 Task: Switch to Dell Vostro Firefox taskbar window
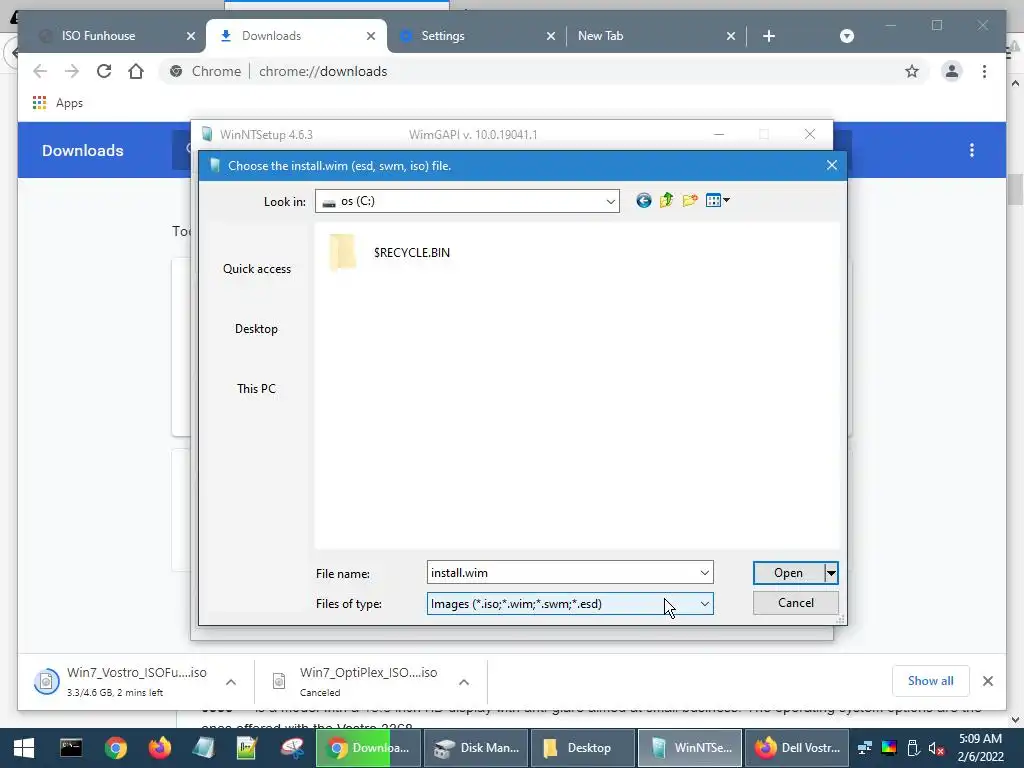point(797,748)
